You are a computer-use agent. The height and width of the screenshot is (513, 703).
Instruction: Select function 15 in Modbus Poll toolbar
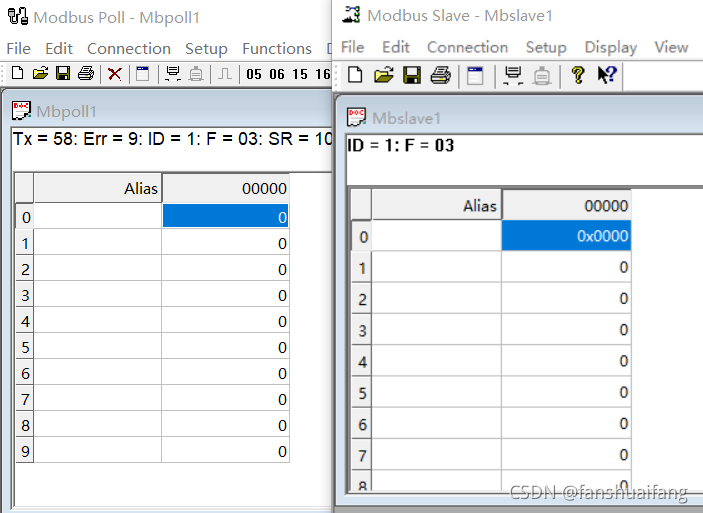click(300, 74)
